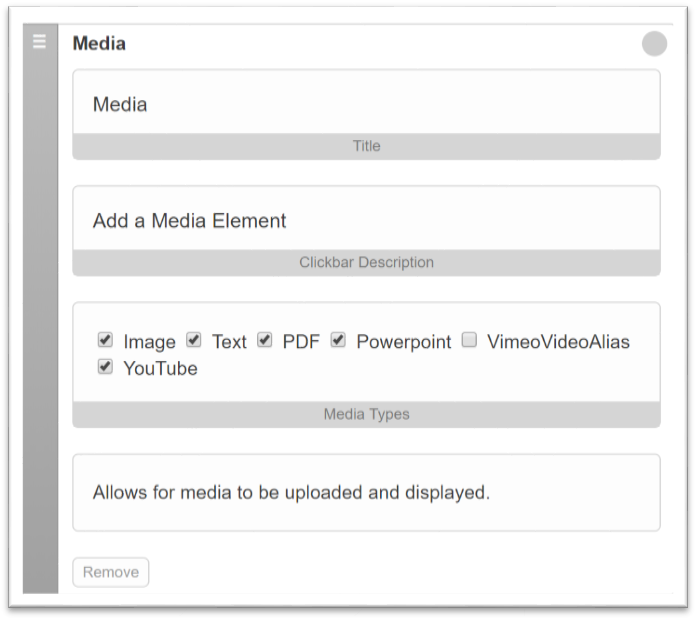Toggle the PDF checkbox
The height and width of the screenshot is (620, 697).
[264, 340]
